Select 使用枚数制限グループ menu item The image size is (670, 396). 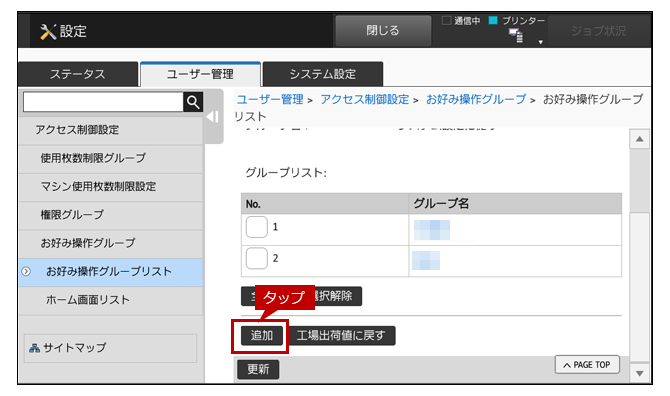[111, 158]
